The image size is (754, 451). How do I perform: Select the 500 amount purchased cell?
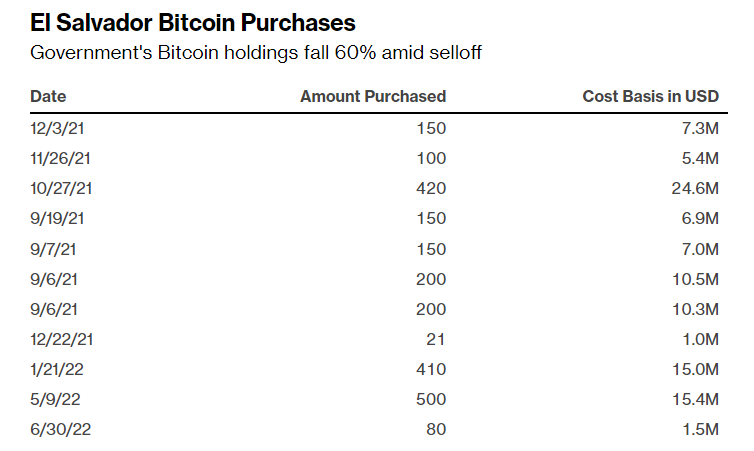(x=432, y=400)
